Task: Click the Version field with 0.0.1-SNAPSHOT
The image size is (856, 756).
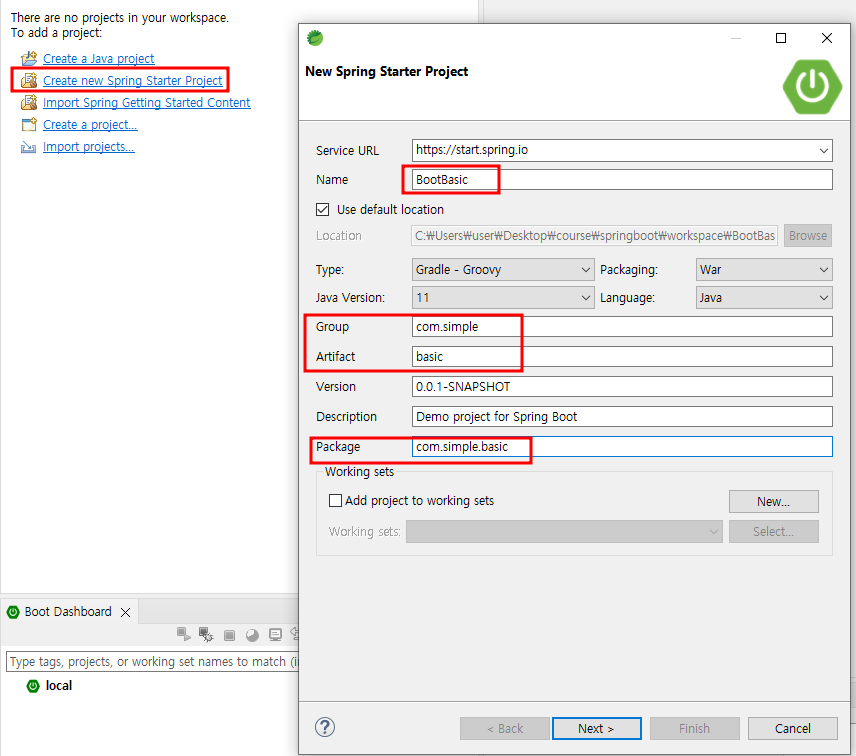Action: (x=622, y=386)
